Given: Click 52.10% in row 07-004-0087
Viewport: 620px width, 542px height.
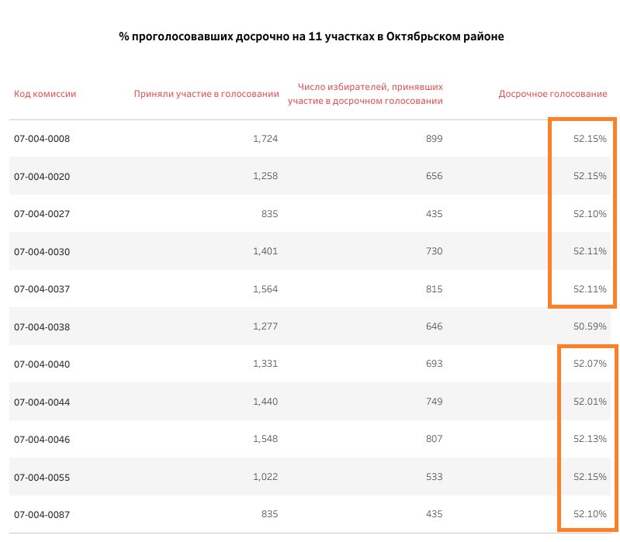Looking at the screenshot, I should click(590, 514).
